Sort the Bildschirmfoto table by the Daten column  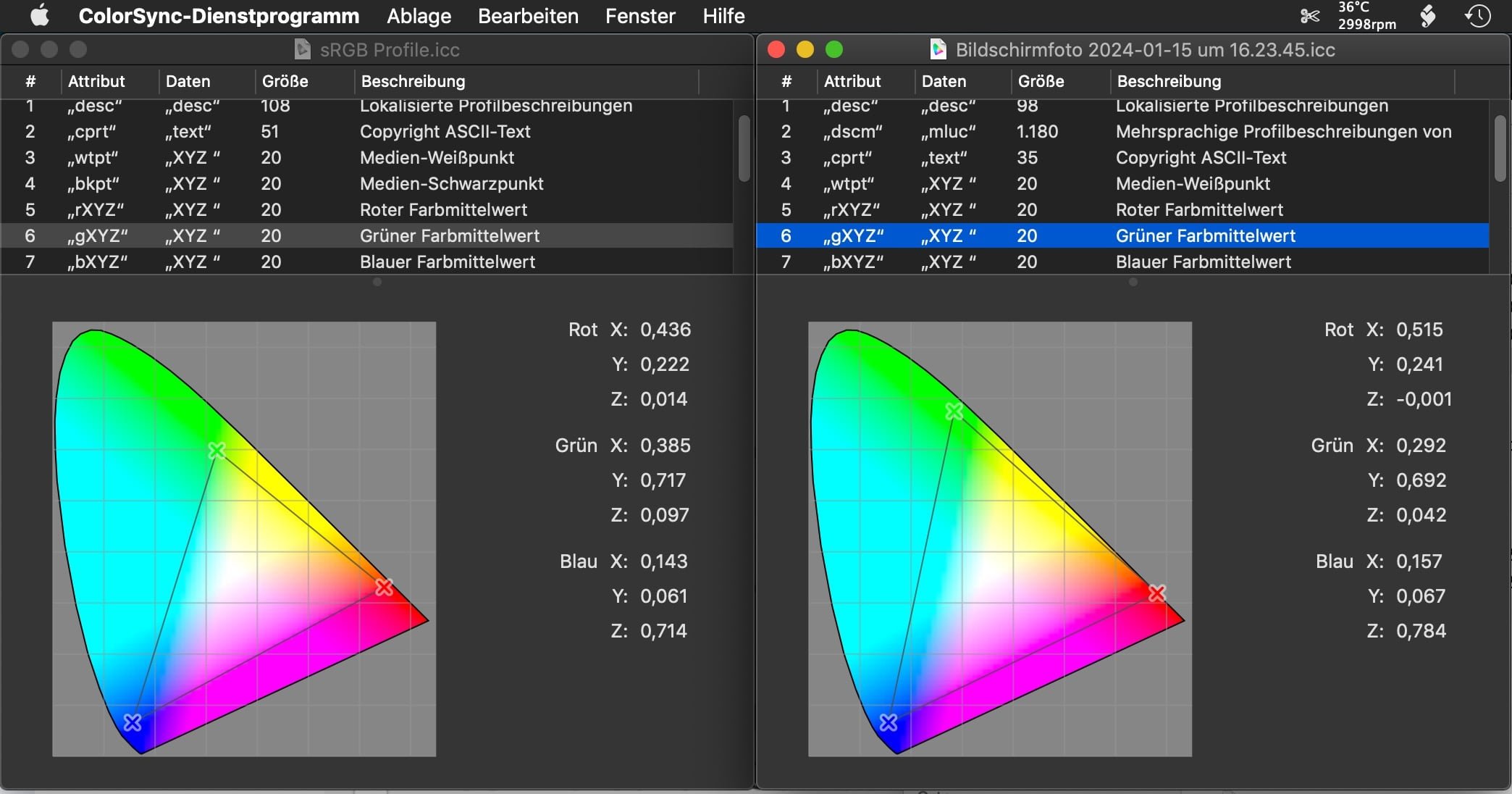962,81
